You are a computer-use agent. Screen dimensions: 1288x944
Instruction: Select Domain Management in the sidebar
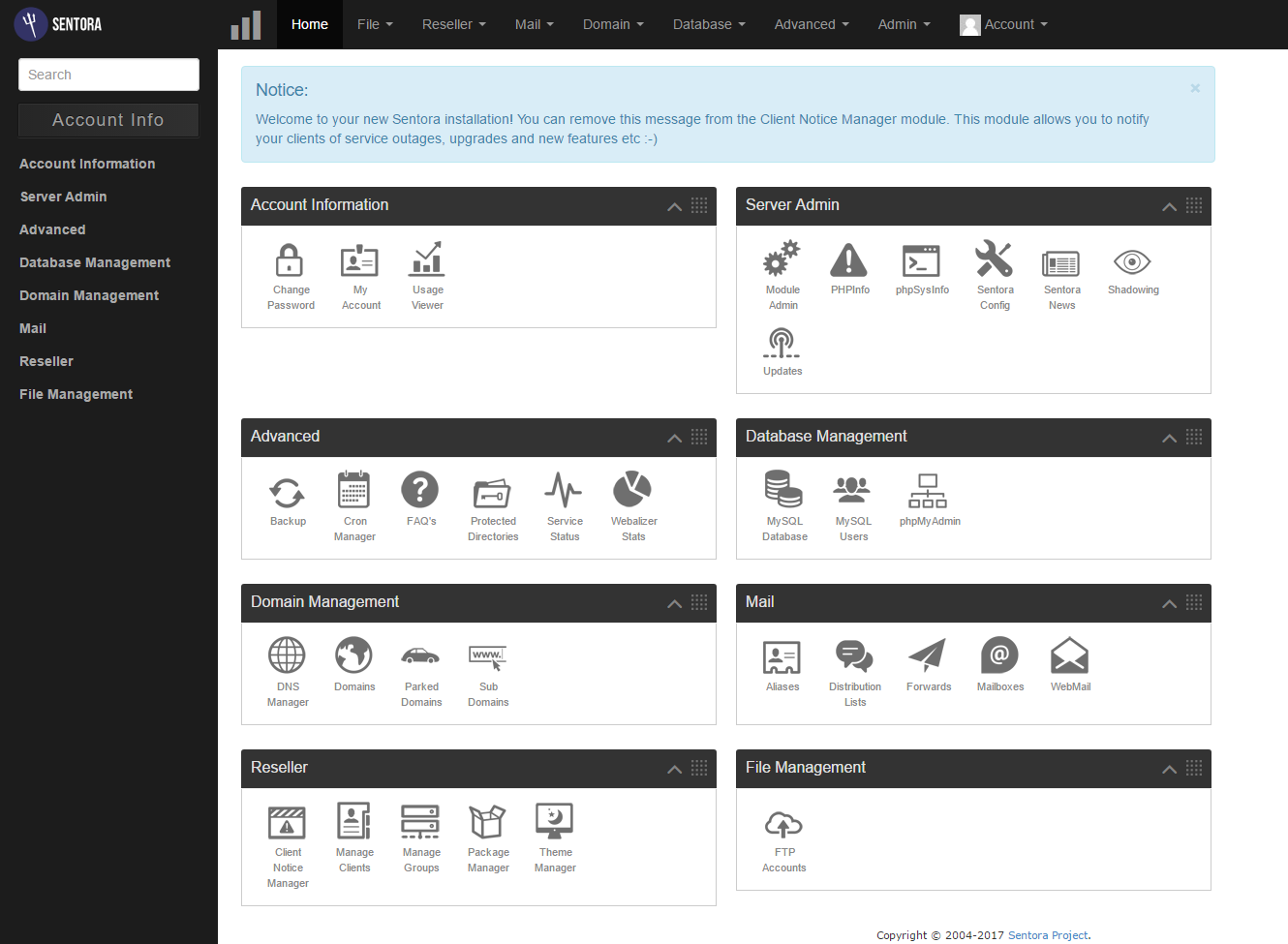coord(89,295)
